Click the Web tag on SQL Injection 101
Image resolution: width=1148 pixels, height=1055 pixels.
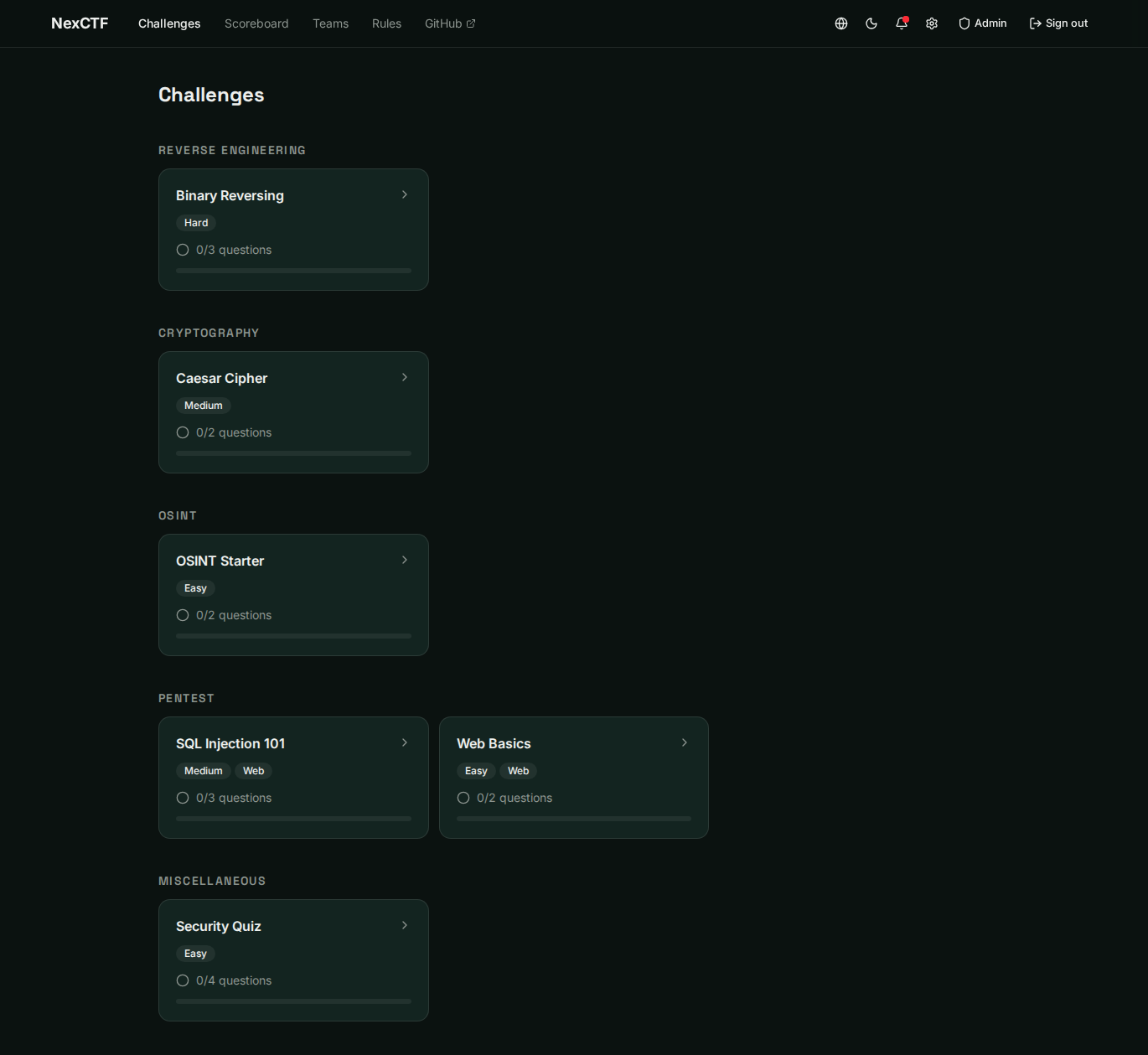[x=253, y=771]
